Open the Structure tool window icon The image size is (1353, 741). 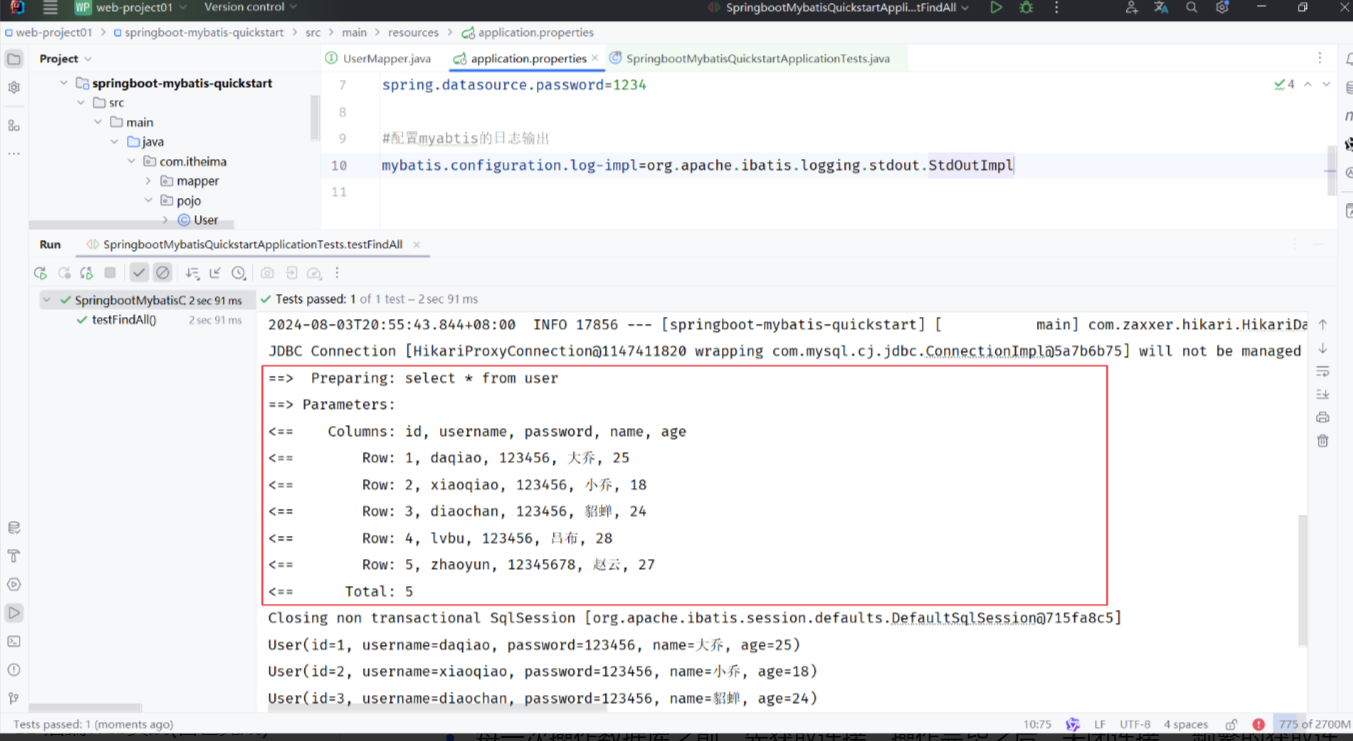(x=14, y=126)
